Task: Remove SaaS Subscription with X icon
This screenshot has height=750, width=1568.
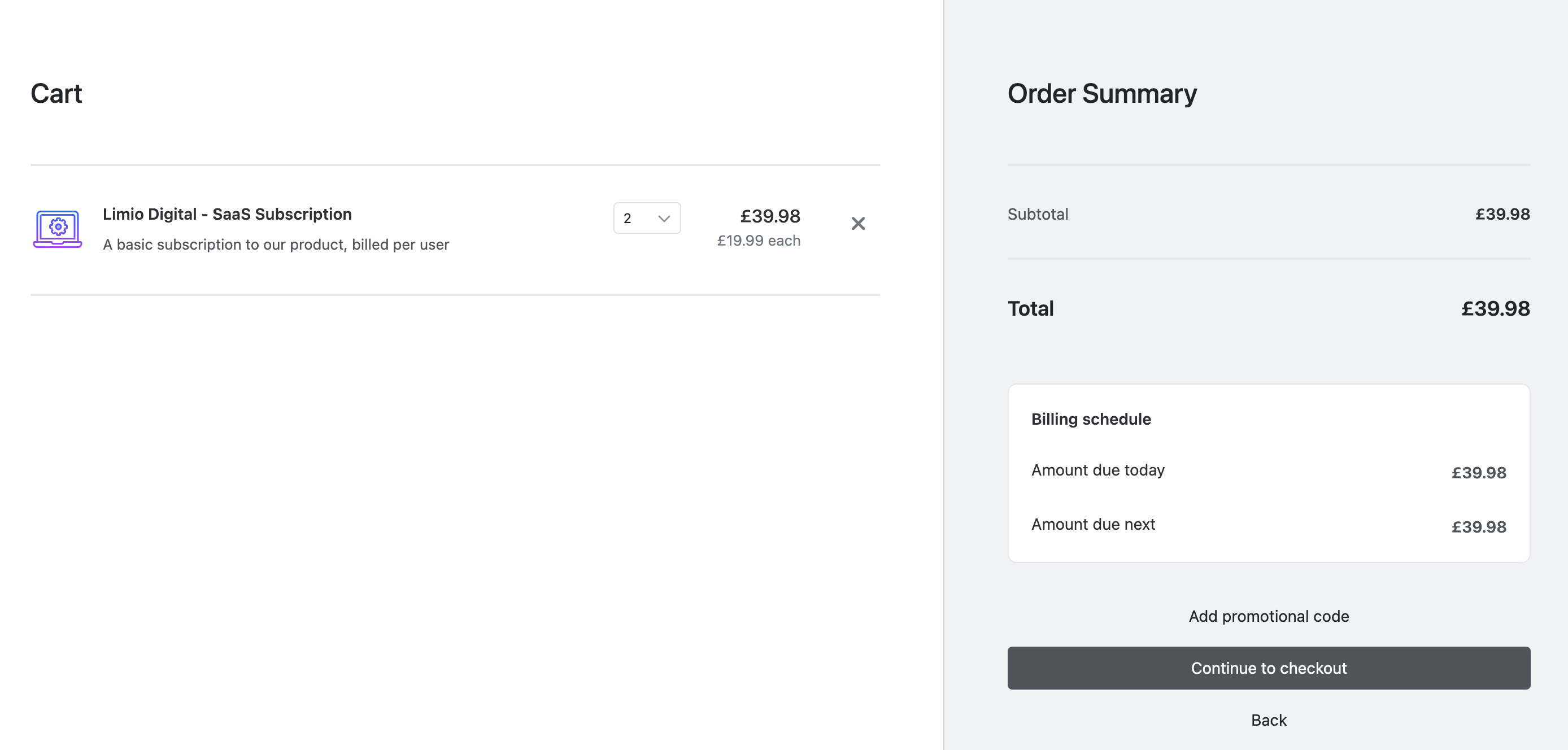Action: pyautogui.click(x=857, y=224)
